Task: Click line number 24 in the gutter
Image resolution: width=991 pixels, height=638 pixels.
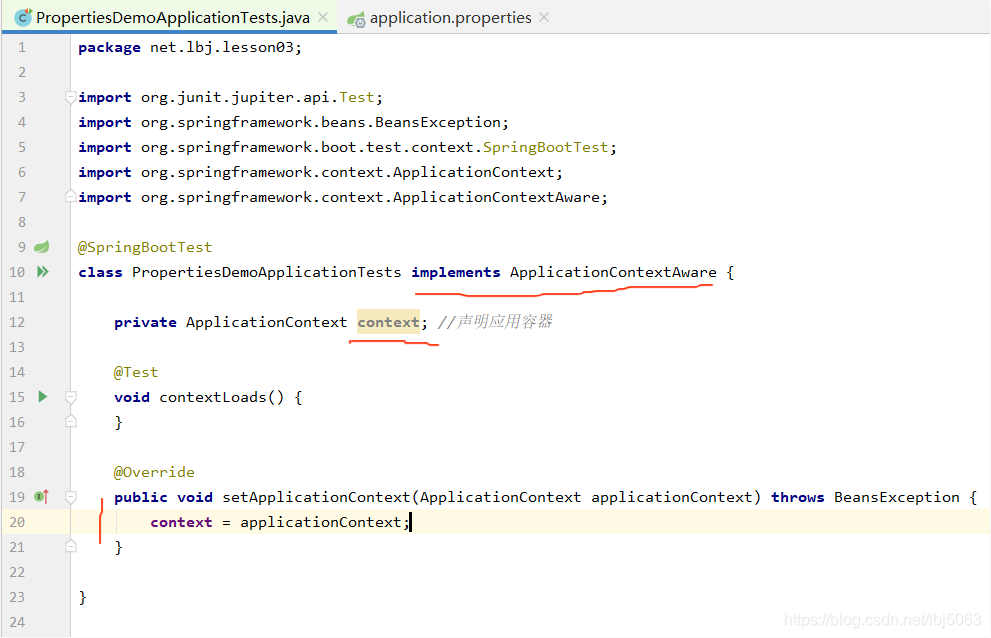Action: click(x=17, y=622)
